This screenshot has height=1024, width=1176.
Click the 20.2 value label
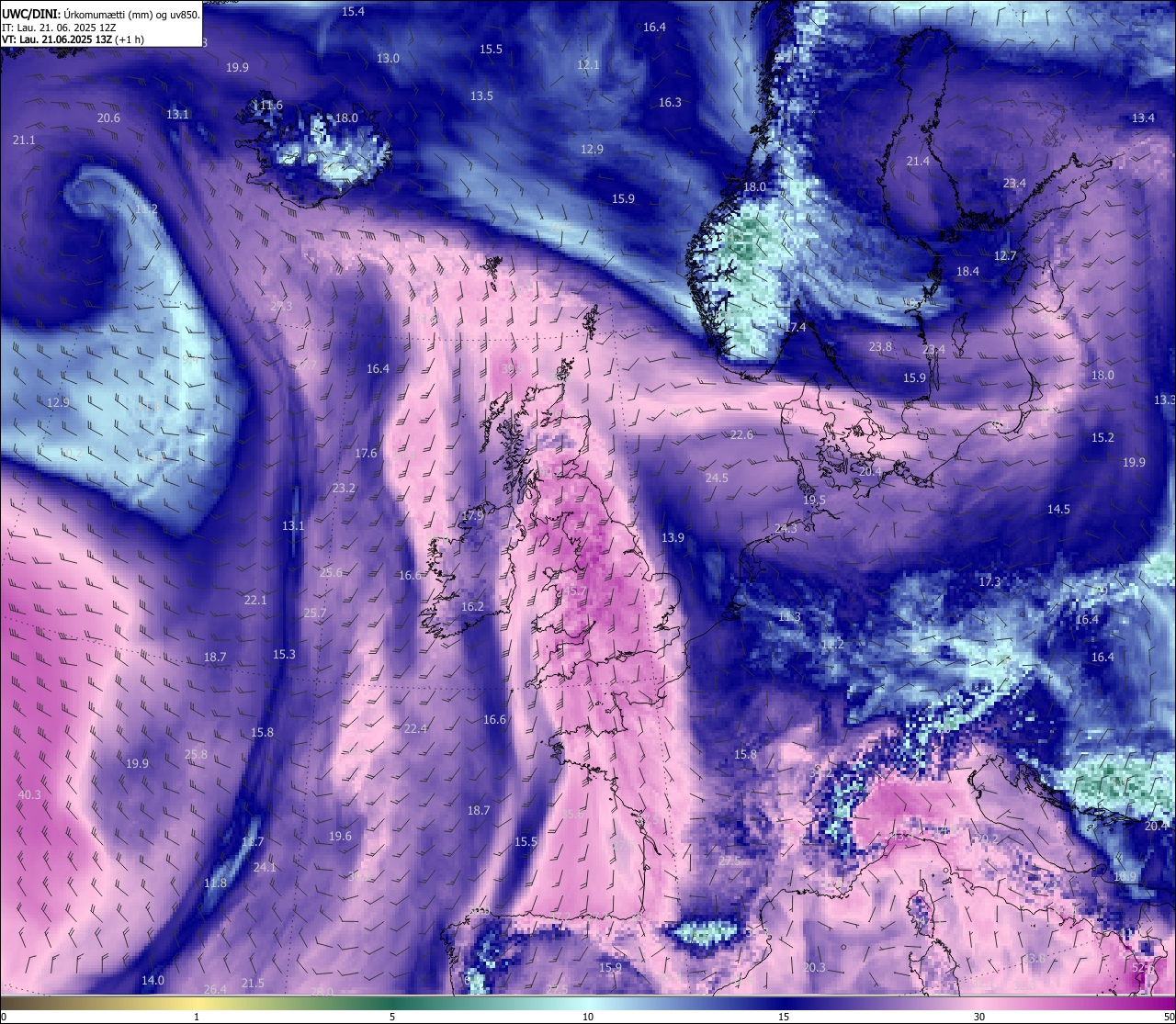(x=986, y=838)
